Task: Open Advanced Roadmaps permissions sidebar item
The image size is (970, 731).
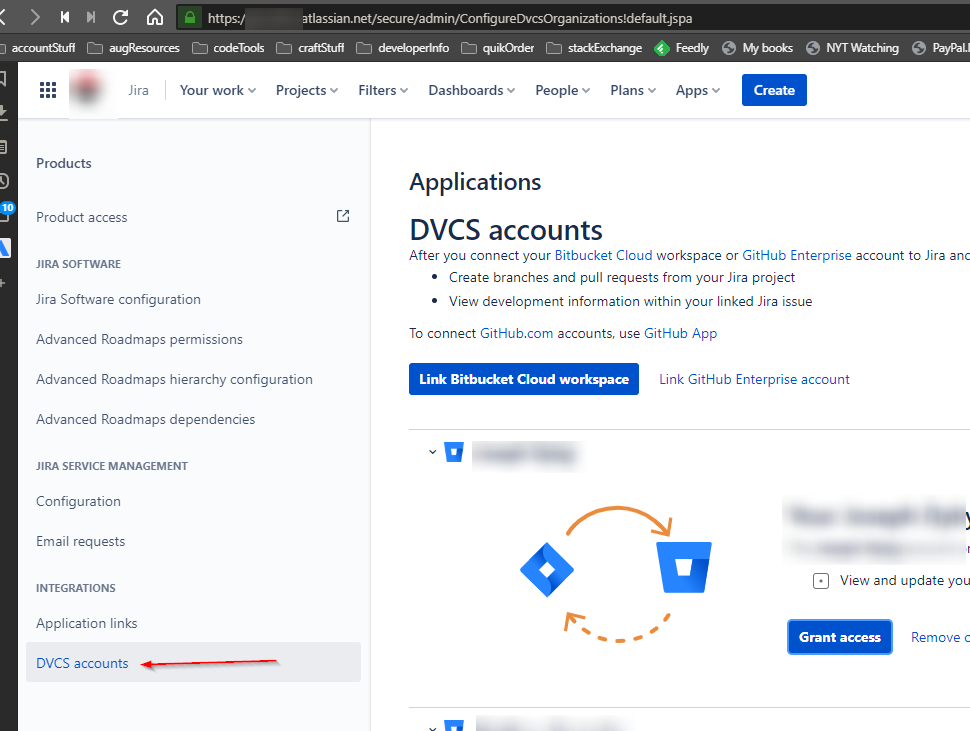Action: [139, 340]
